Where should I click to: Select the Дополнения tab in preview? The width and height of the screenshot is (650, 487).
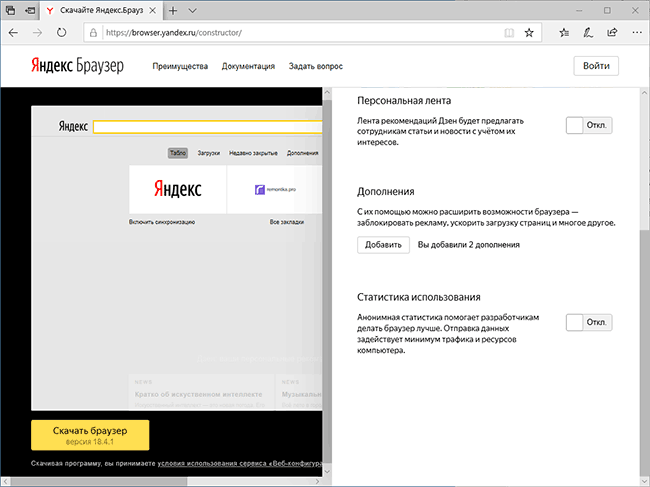pyautogui.click(x=303, y=153)
